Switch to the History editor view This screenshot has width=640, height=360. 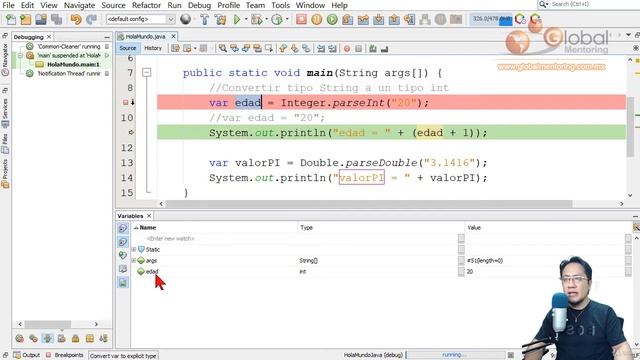pyautogui.click(x=153, y=48)
